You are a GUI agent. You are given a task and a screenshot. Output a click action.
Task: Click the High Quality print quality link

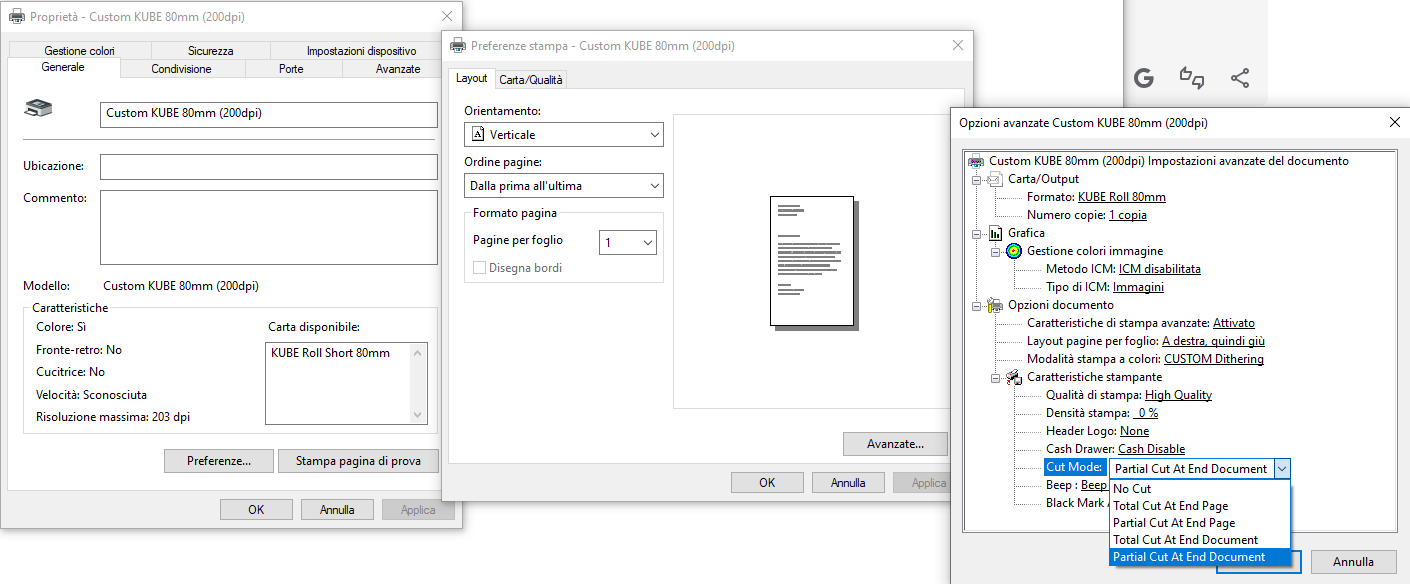[x=1178, y=395]
